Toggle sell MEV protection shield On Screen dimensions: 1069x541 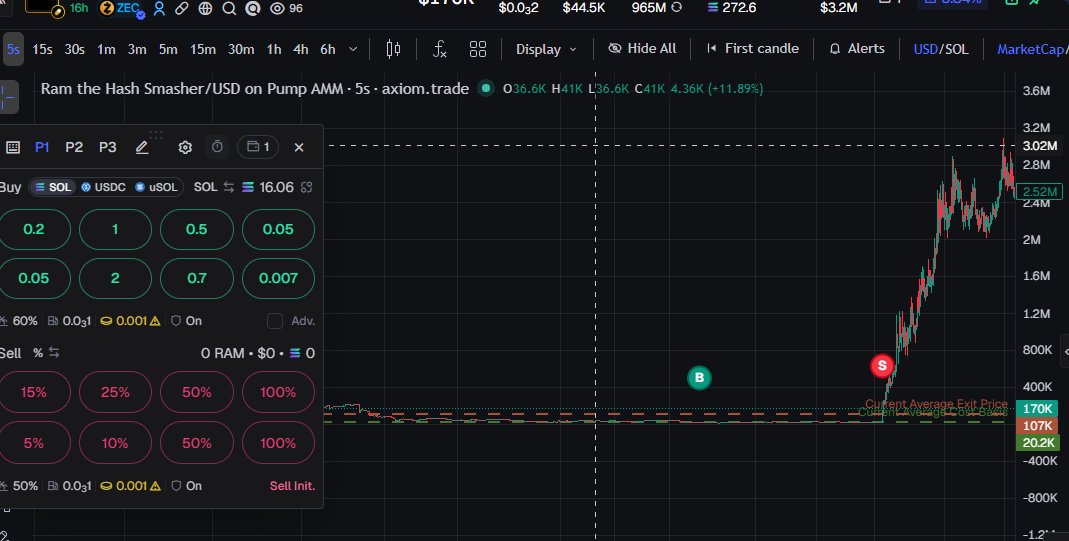pos(186,486)
